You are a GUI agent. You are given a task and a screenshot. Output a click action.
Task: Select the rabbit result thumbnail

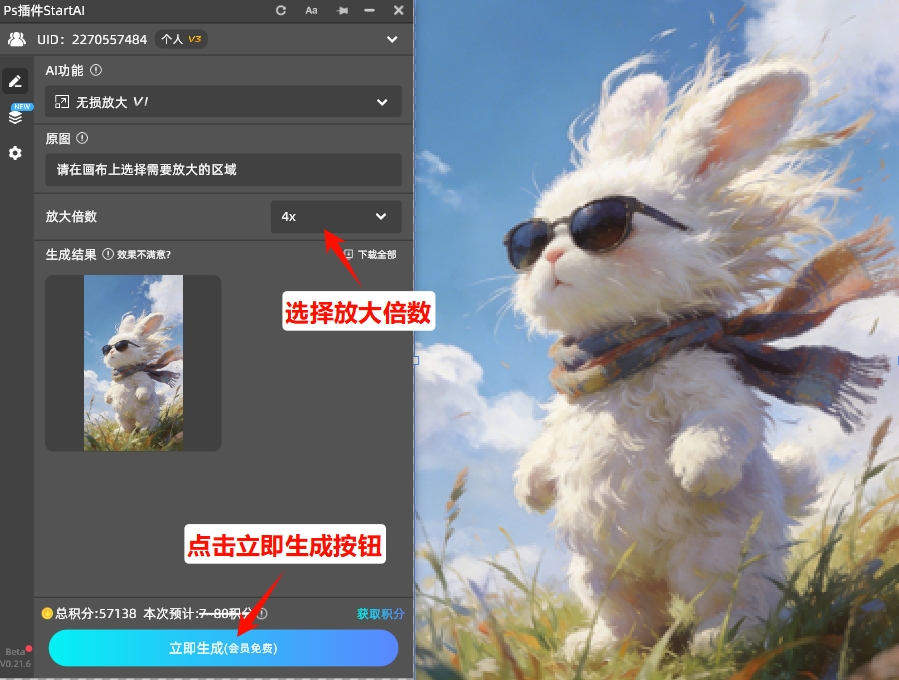pos(132,362)
